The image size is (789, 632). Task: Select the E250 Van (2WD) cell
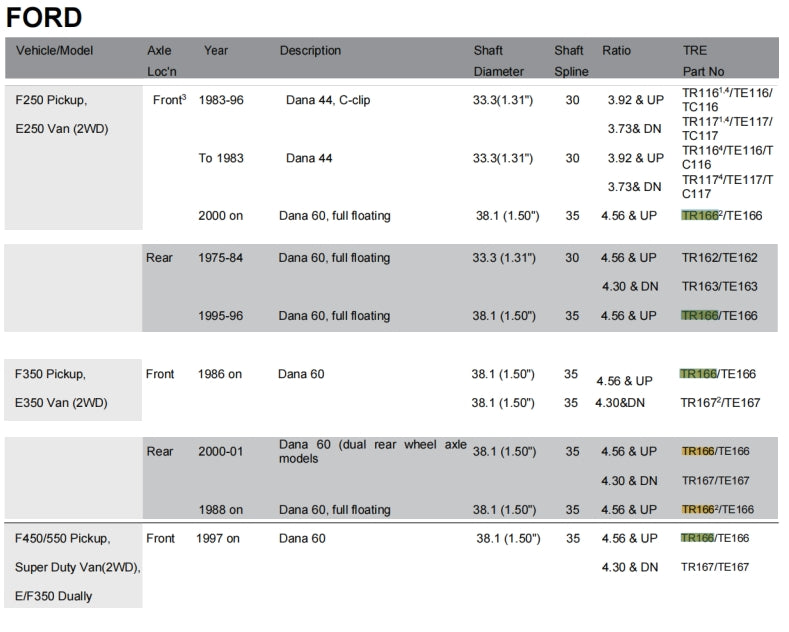click(x=61, y=130)
